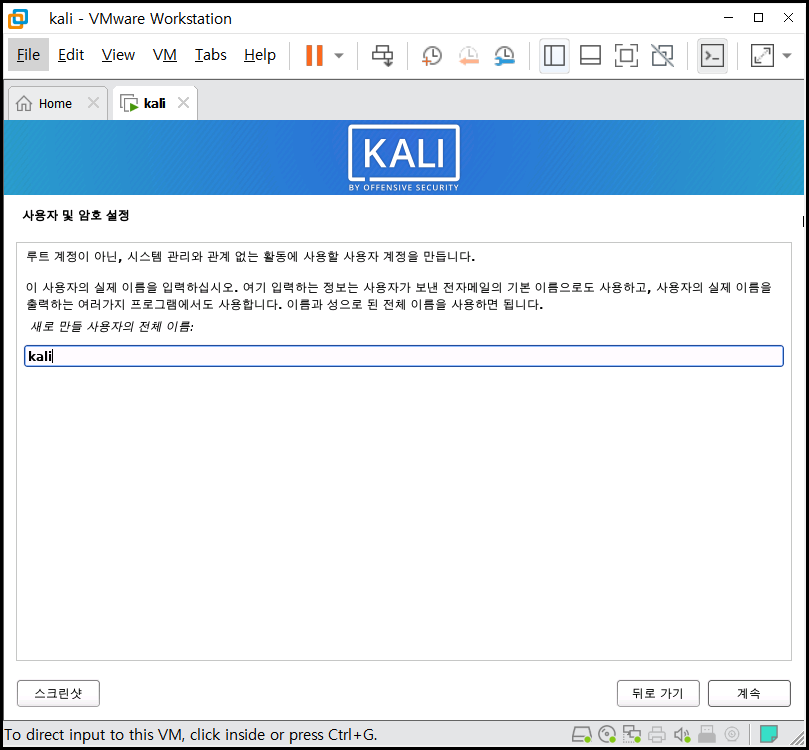The height and width of the screenshot is (750, 809).
Task: Click the webcam device status icon
Action: (732, 734)
